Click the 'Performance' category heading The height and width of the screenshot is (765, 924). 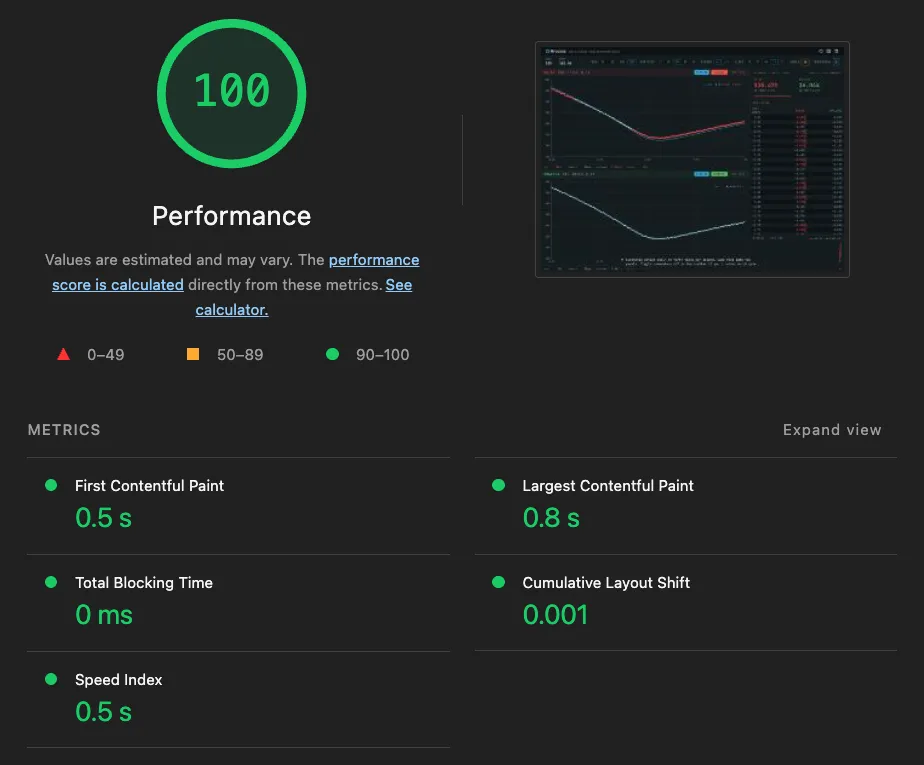pos(232,216)
